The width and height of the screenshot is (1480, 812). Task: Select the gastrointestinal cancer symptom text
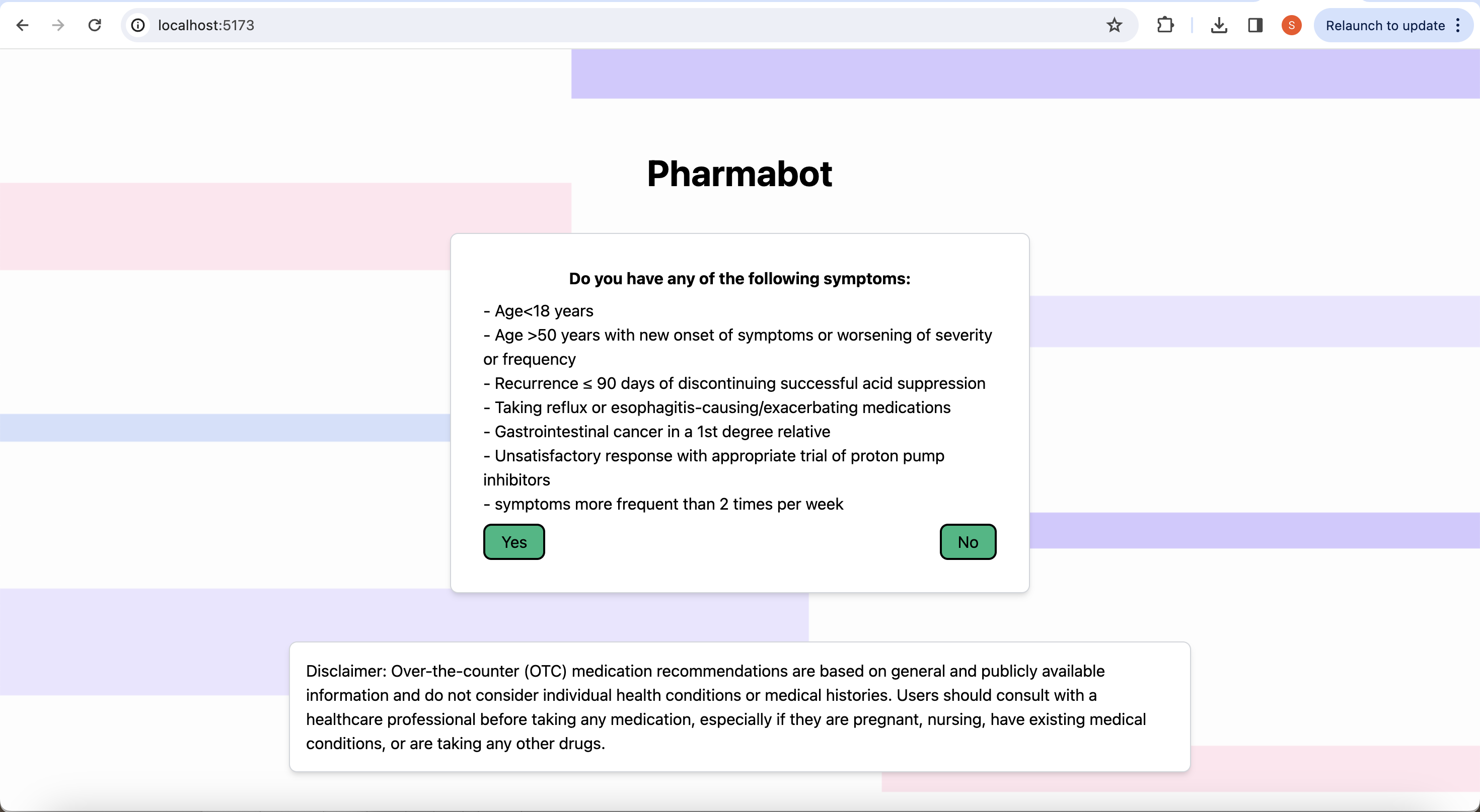point(656,432)
